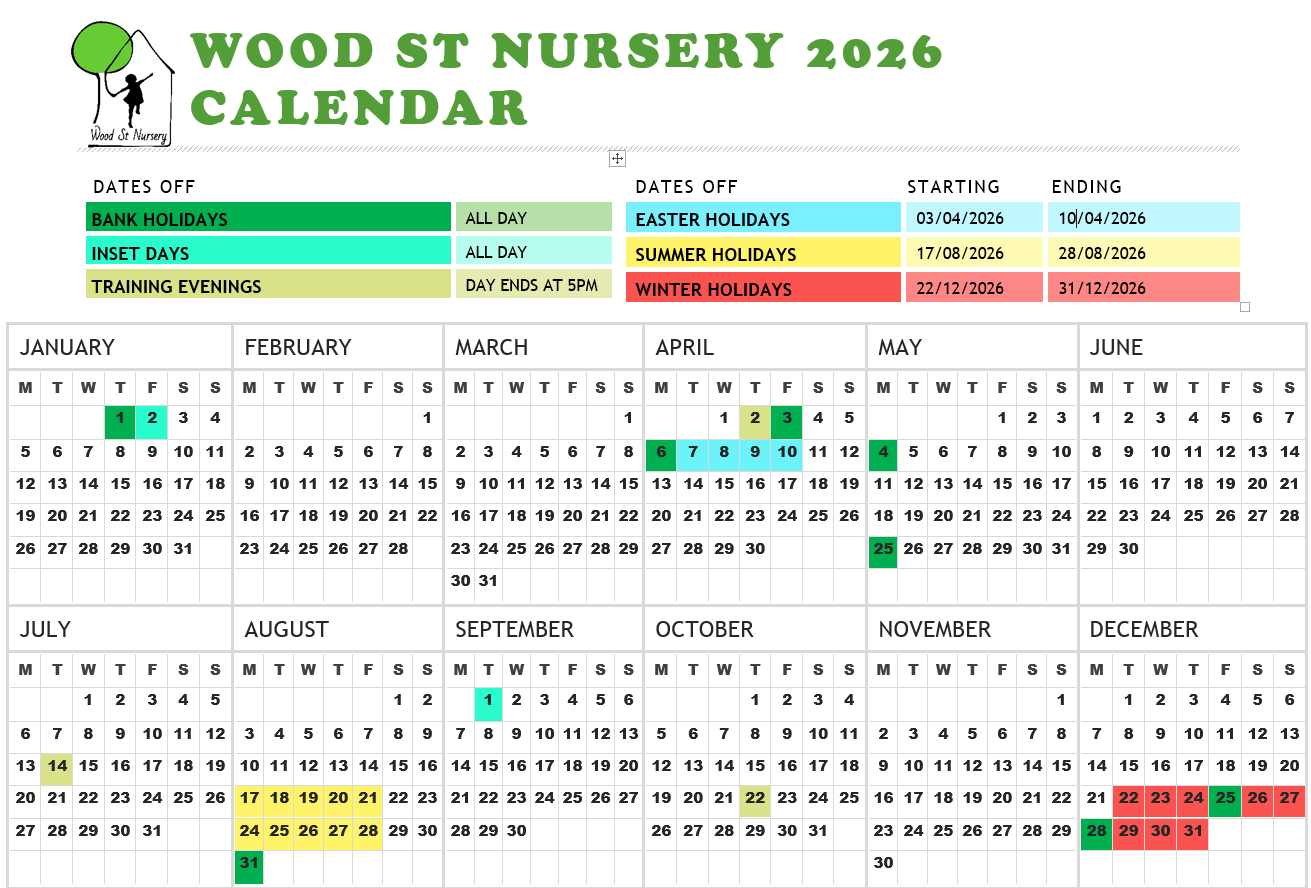
Task: Click the Easter starting date 03/04/2026
Action: (974, 217)
